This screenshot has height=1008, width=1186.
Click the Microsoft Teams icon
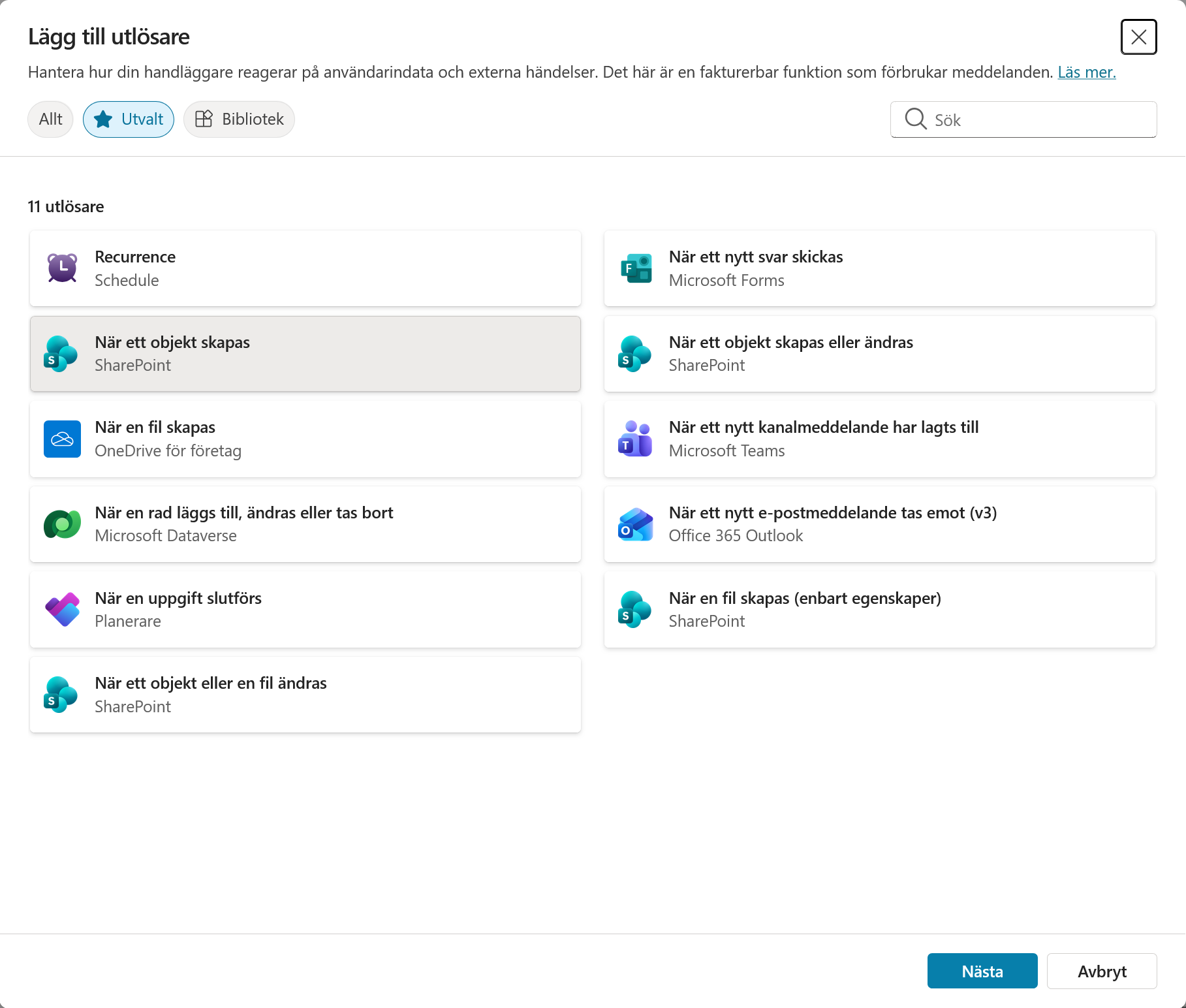635,439
